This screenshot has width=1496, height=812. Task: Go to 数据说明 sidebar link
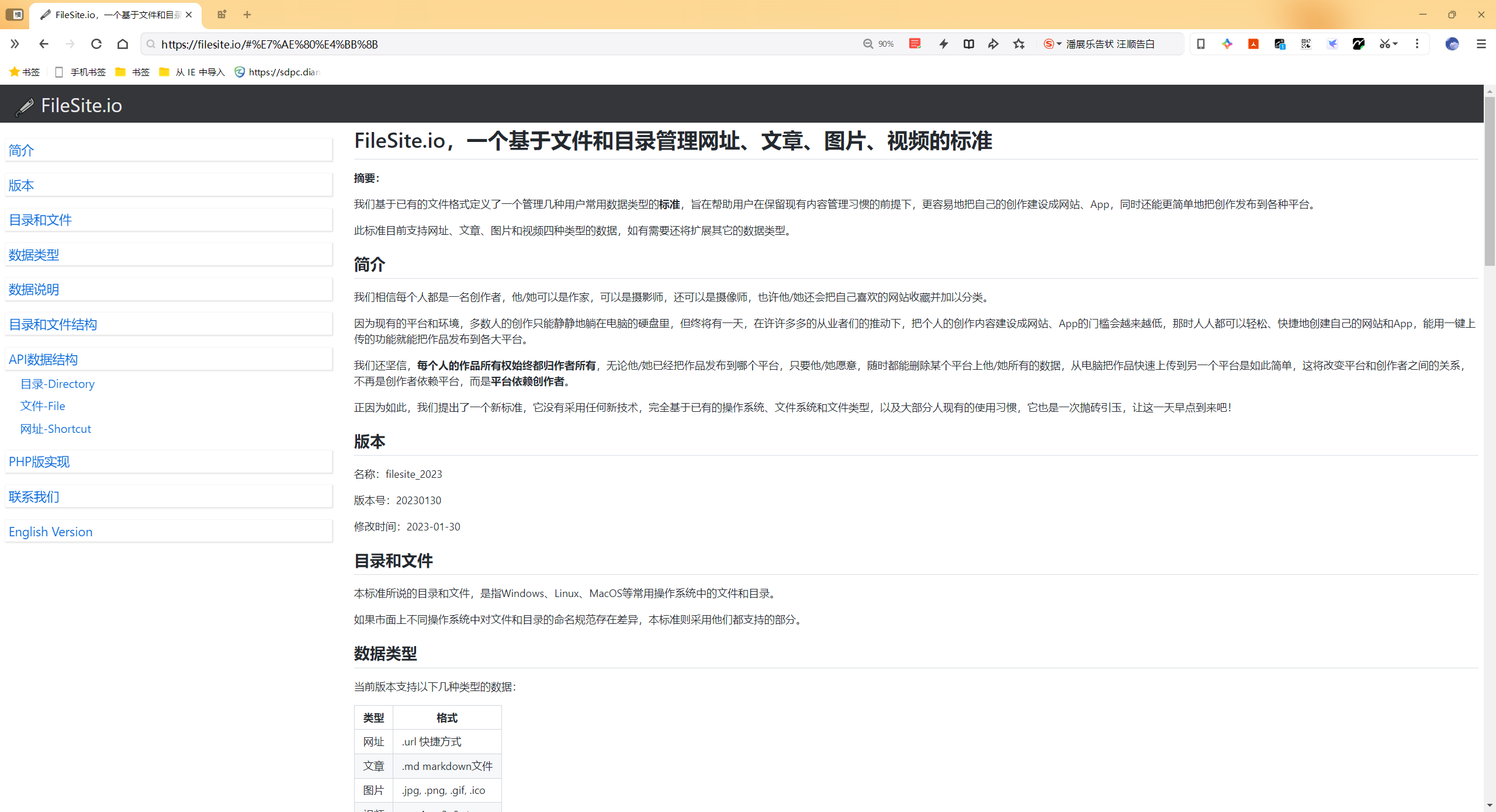(169, 289)
